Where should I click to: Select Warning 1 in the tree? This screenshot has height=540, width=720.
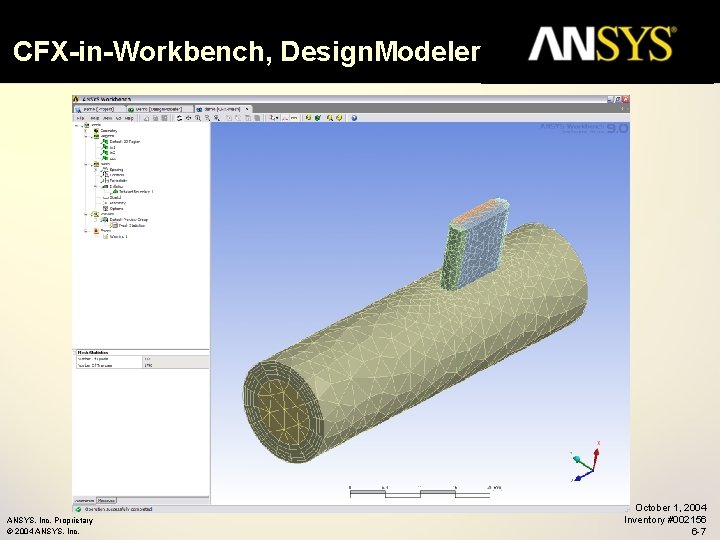click(118, 236)
